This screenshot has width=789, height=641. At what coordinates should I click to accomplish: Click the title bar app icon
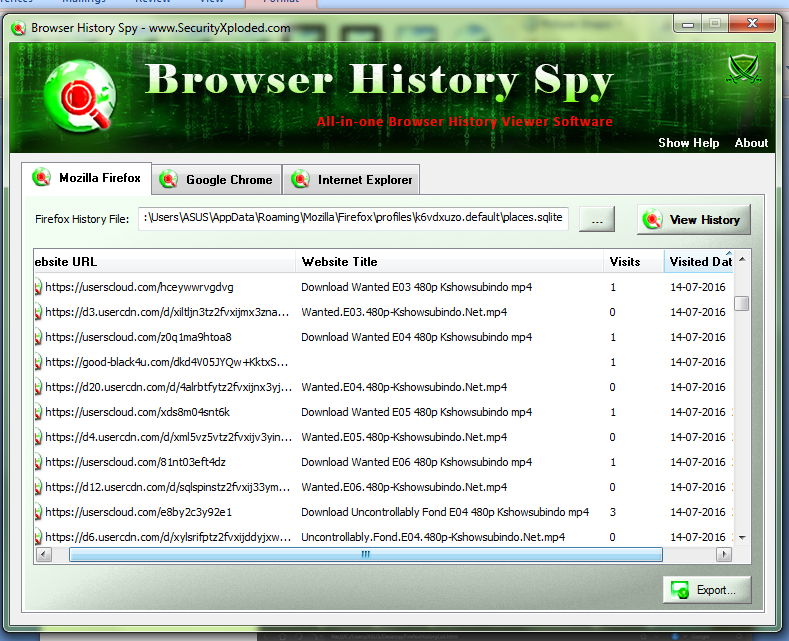[x=19, y=28]
